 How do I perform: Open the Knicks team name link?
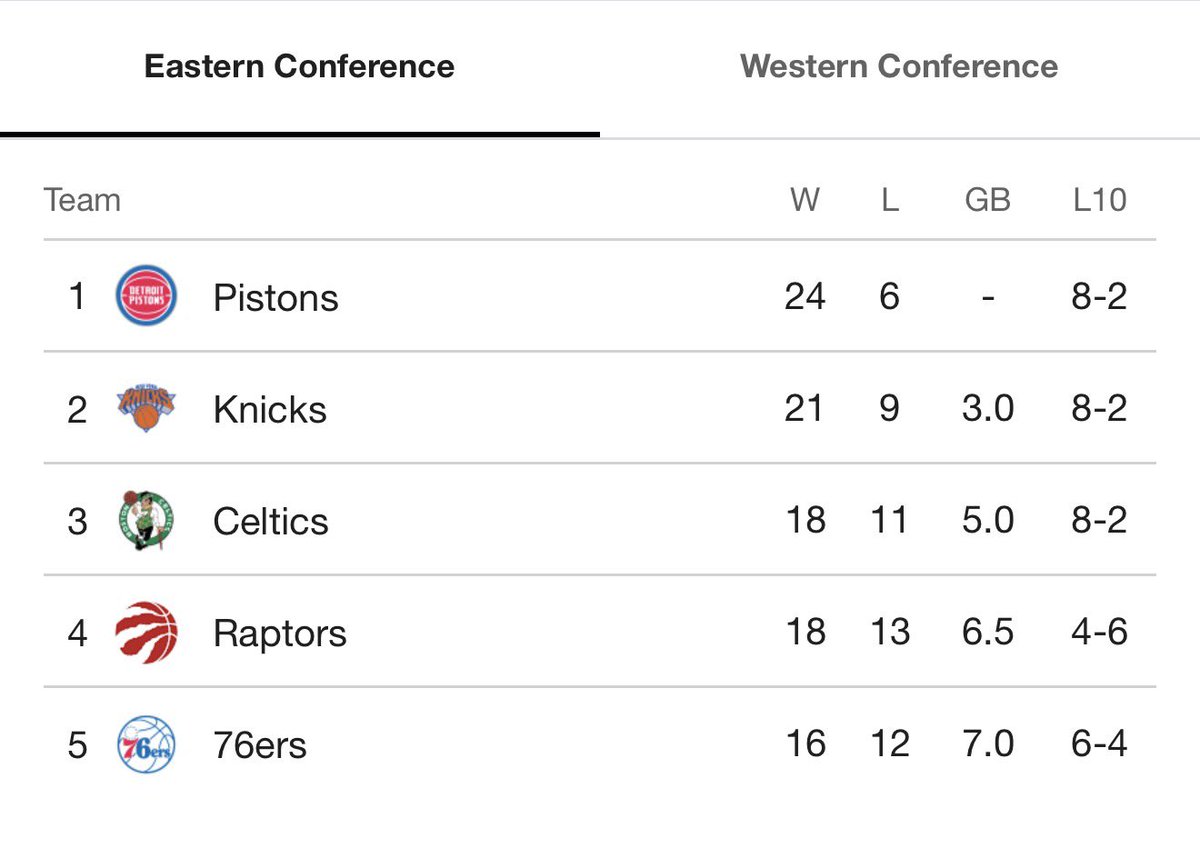(x=270, y=410)
